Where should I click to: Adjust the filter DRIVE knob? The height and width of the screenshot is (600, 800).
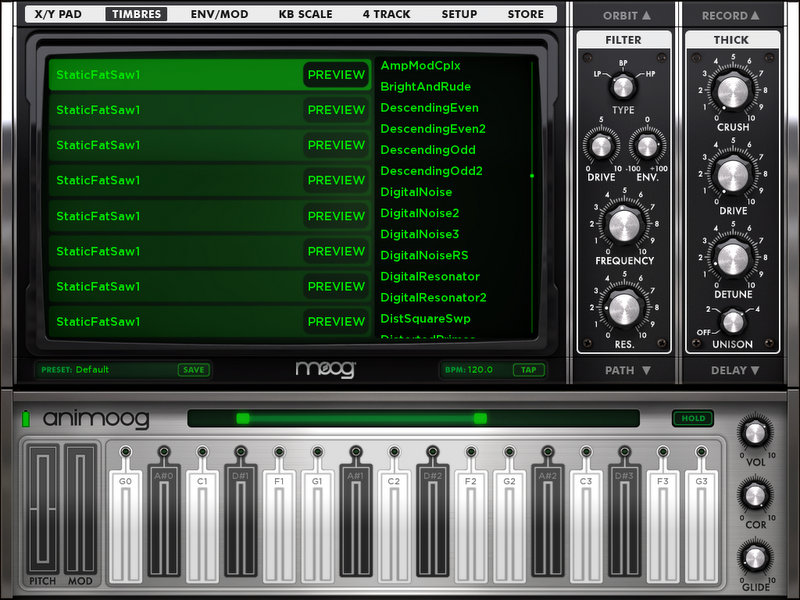[x=601, y=146]
